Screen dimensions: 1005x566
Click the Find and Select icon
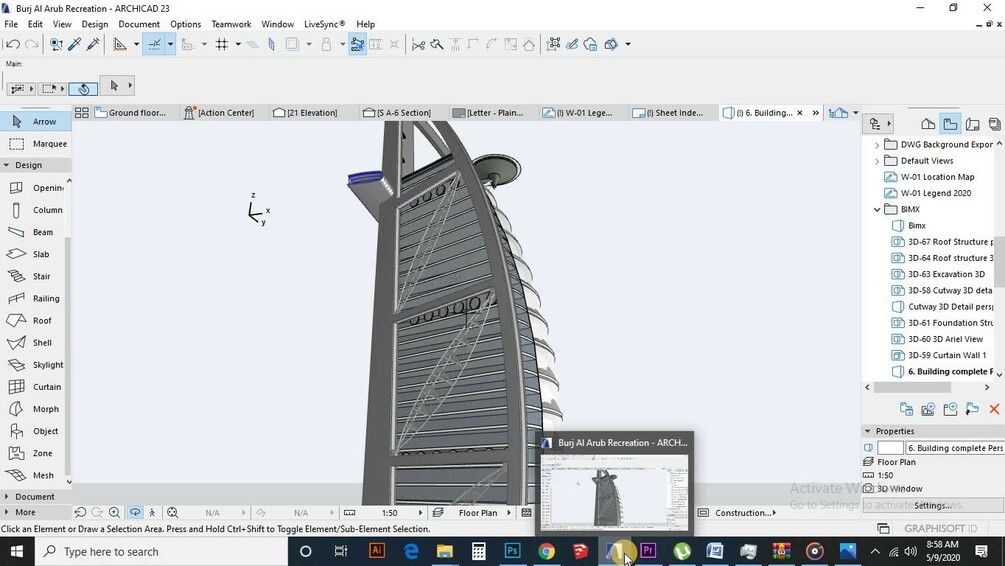point(56,44)
